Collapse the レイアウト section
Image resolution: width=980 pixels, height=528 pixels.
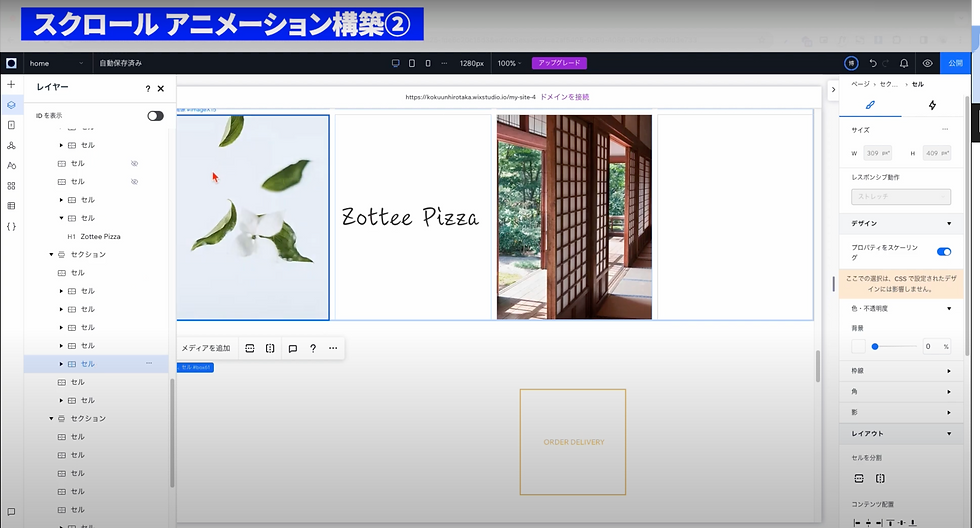coord(949,434)
